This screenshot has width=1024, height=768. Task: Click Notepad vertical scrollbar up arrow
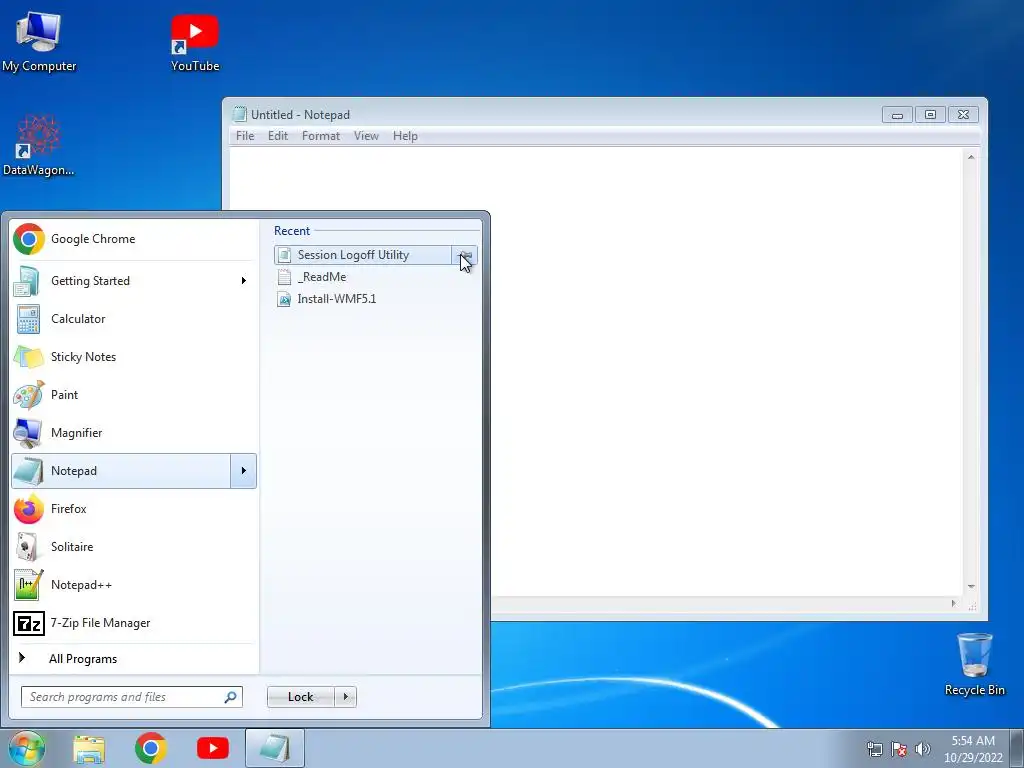971,157
